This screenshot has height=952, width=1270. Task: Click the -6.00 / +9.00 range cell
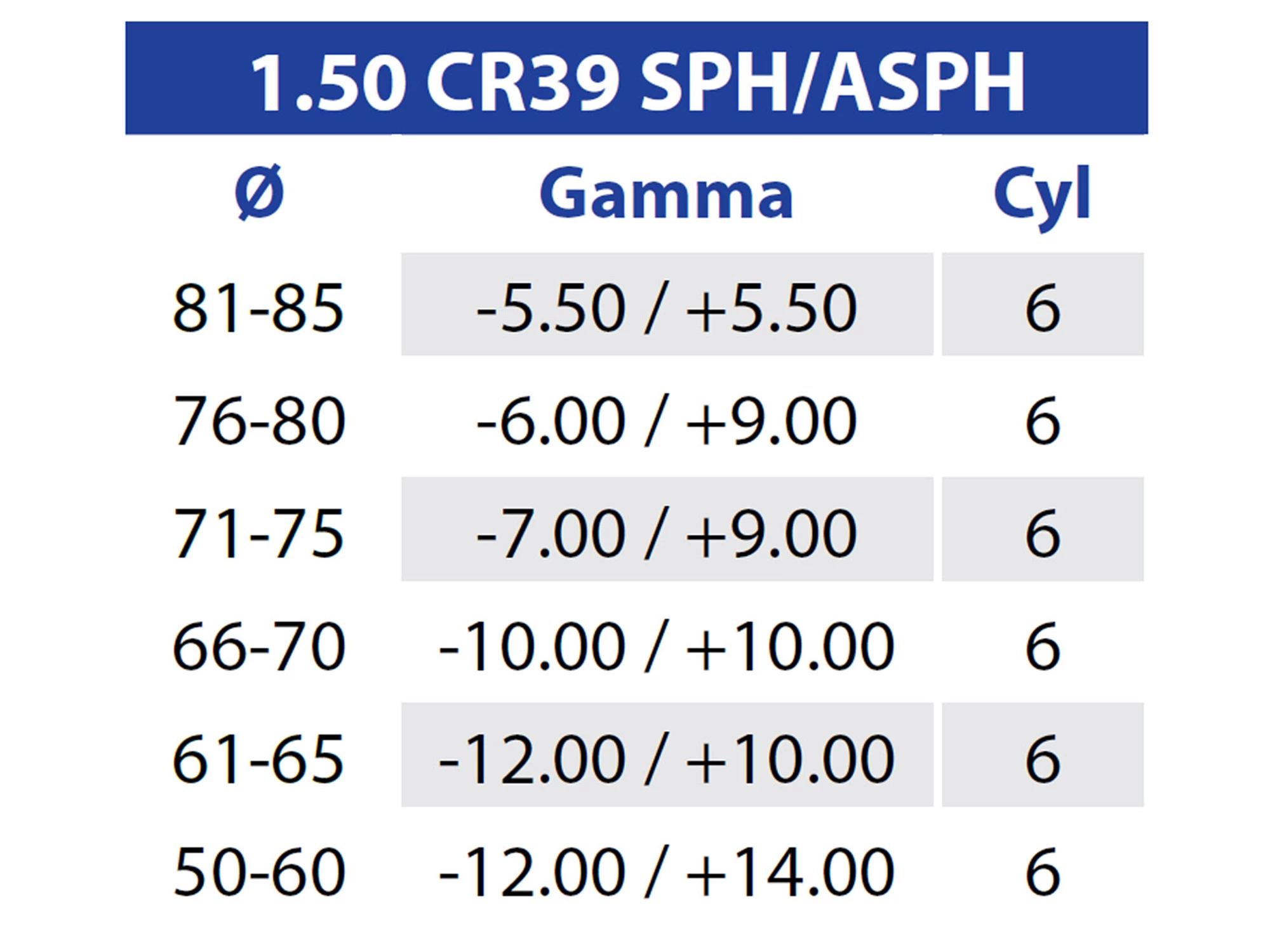tap(666, 420)
